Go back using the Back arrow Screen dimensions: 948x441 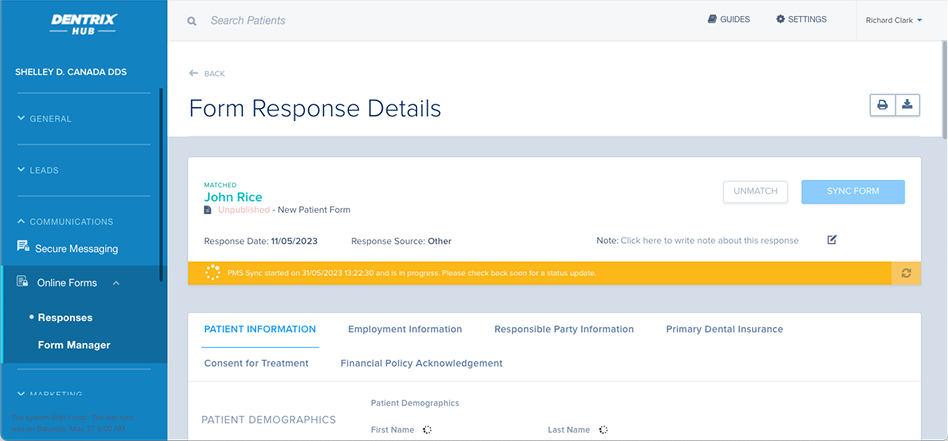[x=193, y=73]
